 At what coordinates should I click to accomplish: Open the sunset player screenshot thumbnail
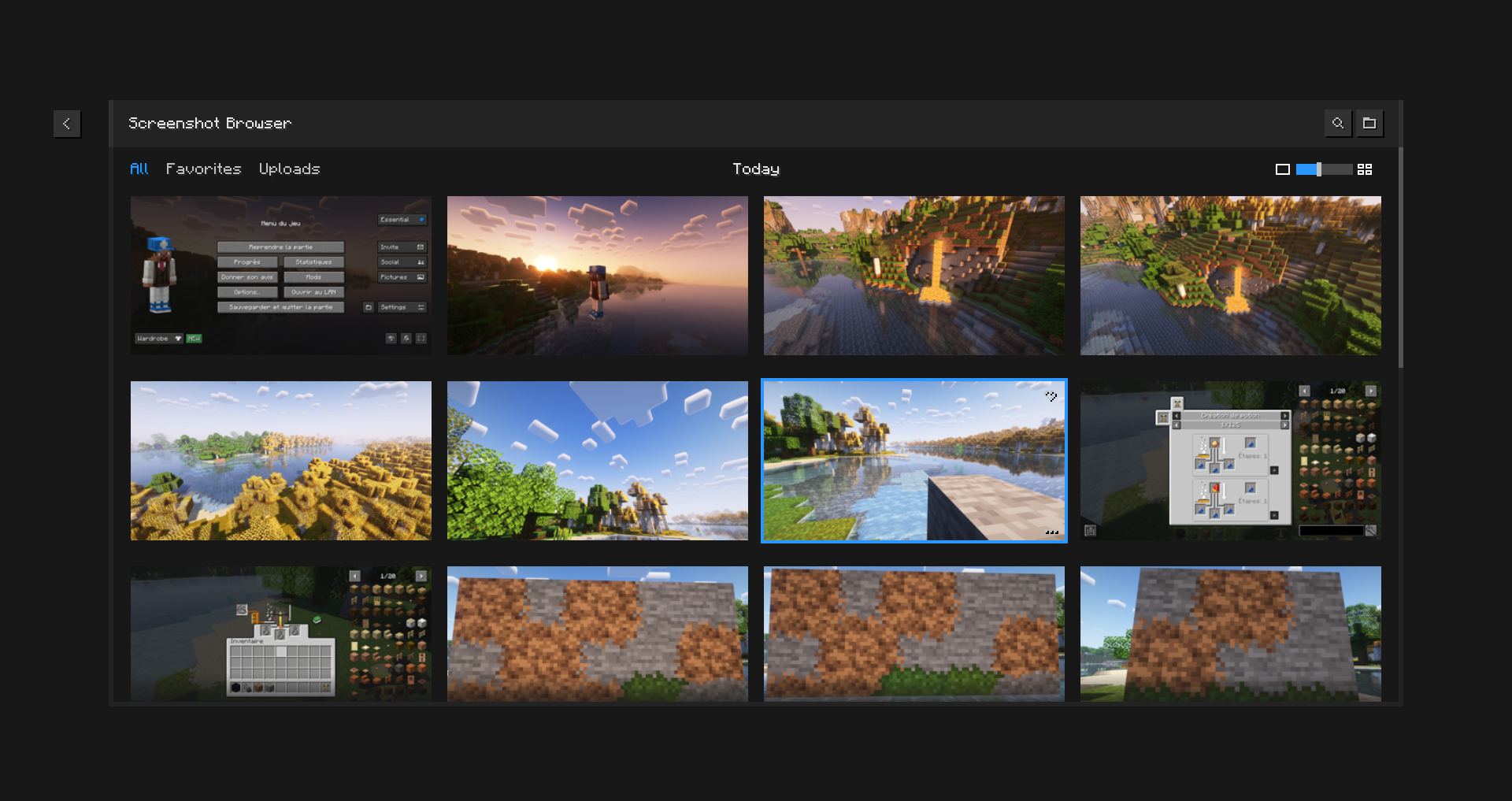pyautogui.click(x=598, y=276)
